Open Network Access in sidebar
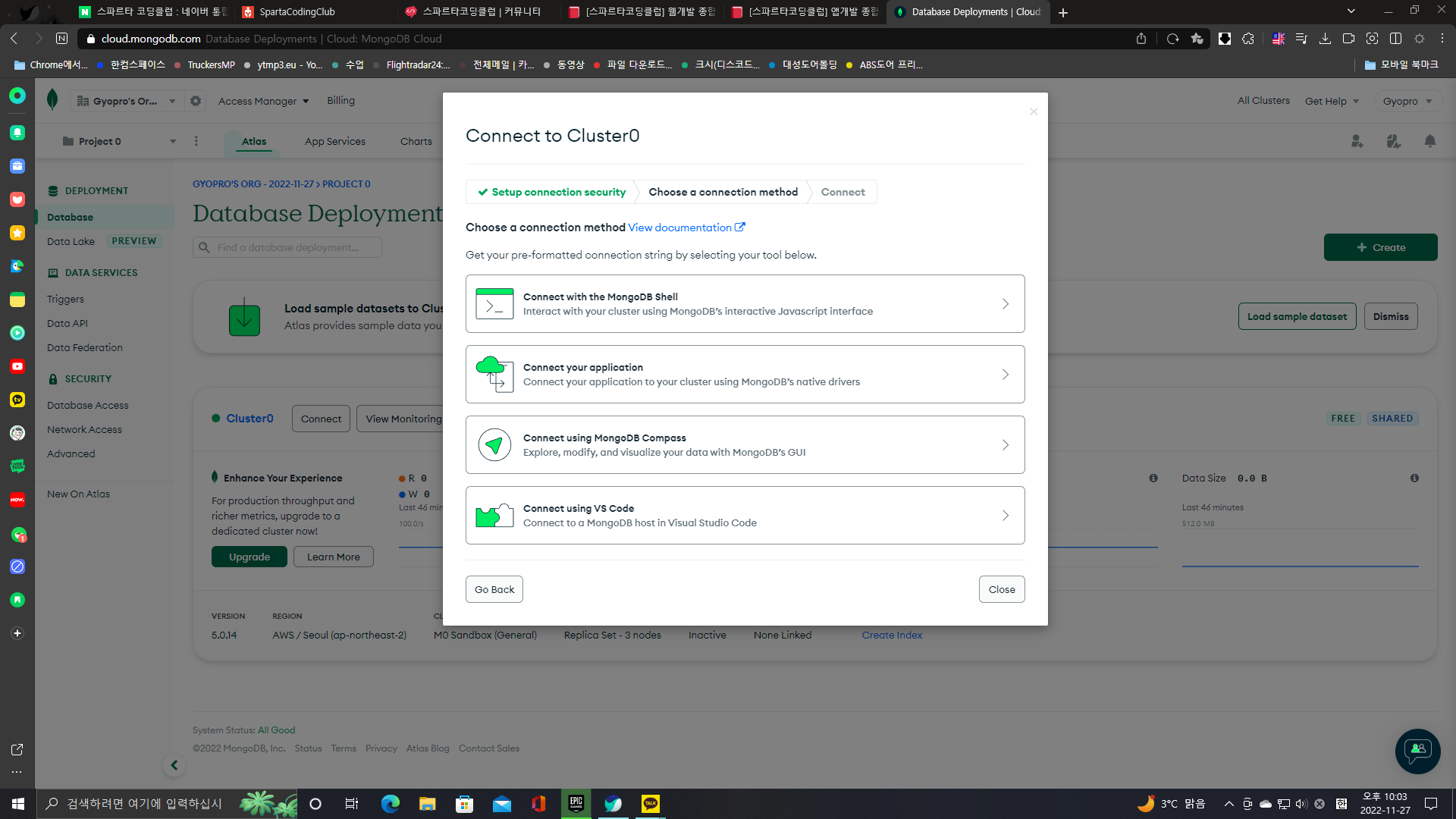This screenshot has width=1456, height=819. click(x=84, y=429)
